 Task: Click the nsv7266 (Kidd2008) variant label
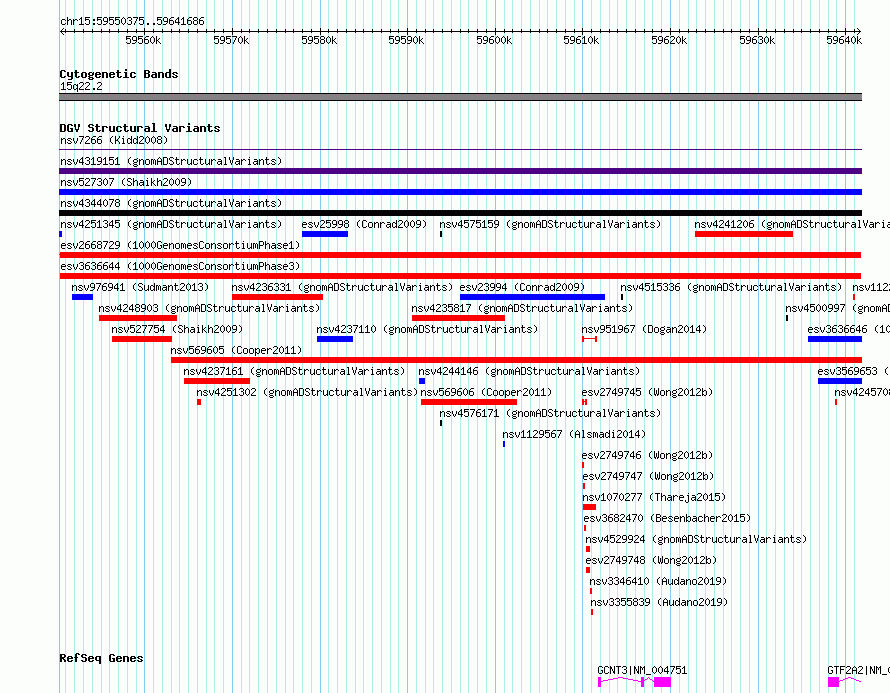114,140
